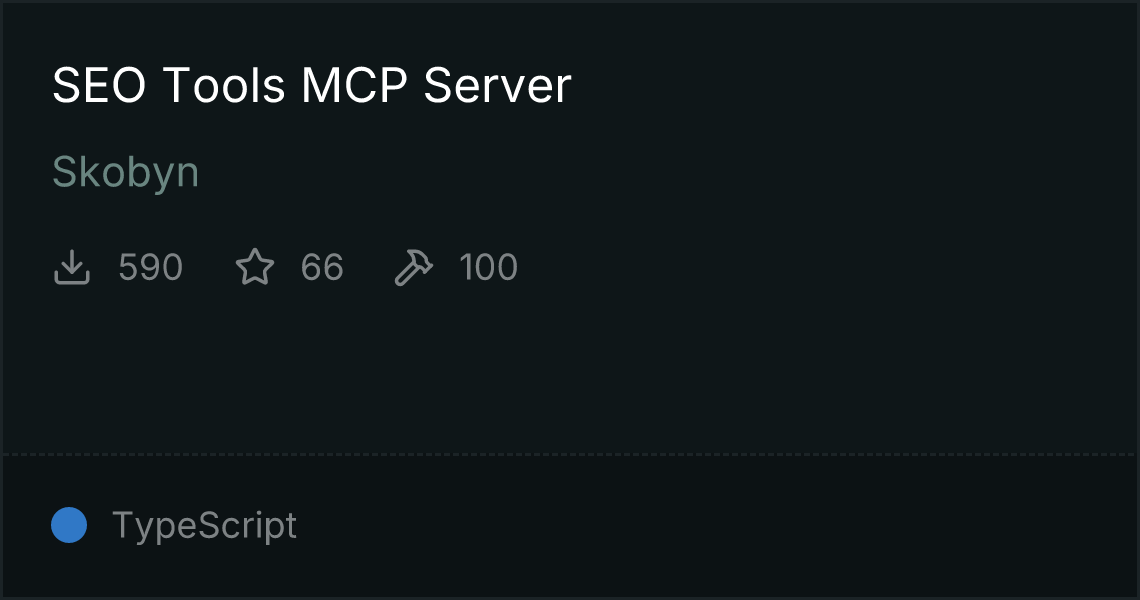Viewport: 1140px width, 600px height.
Task: Click the word "Tools" in the heading
Action: point(223,85)
